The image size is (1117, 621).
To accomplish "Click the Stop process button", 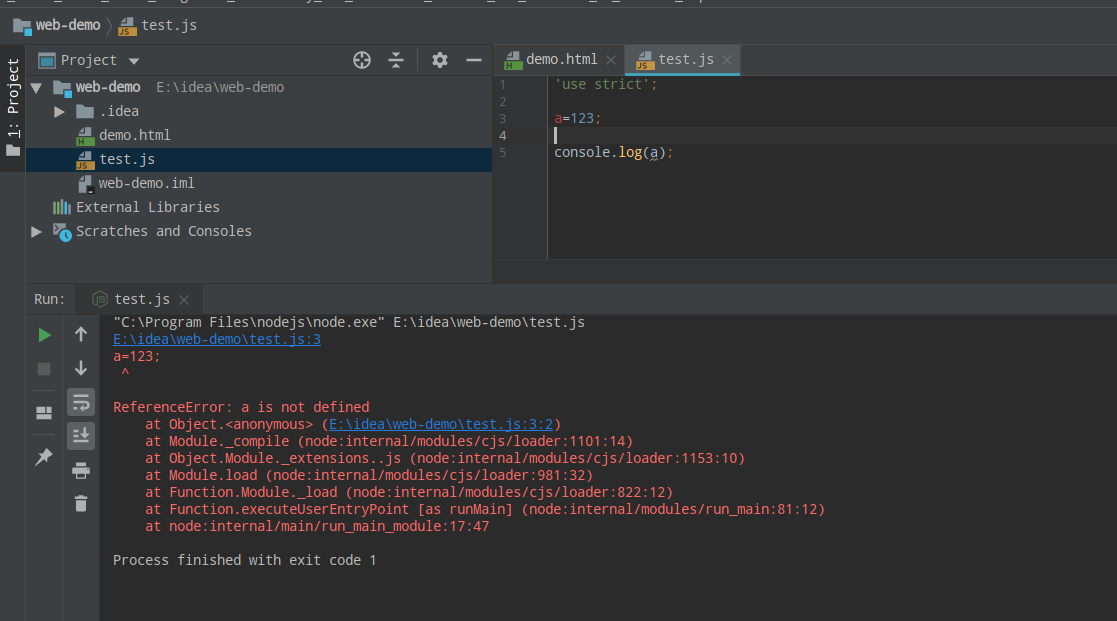I will (x=44, y=369).
